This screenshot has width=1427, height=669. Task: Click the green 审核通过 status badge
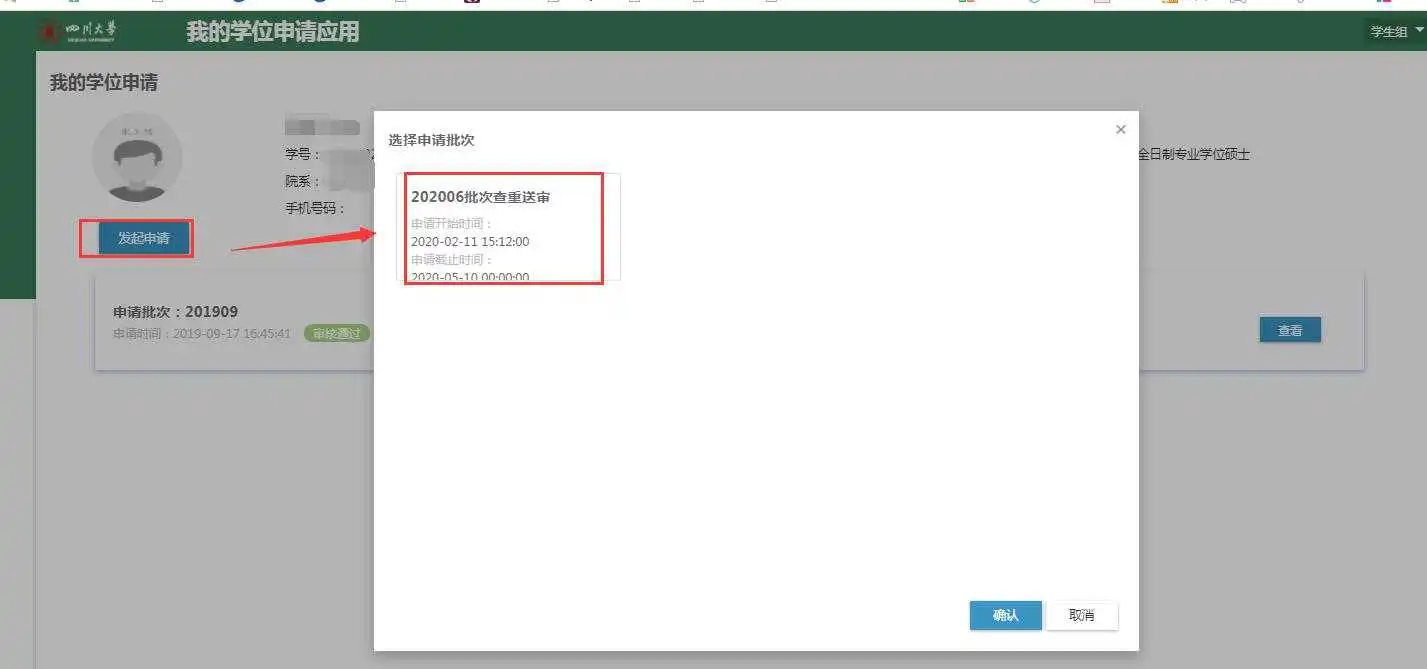coord(337,334)
